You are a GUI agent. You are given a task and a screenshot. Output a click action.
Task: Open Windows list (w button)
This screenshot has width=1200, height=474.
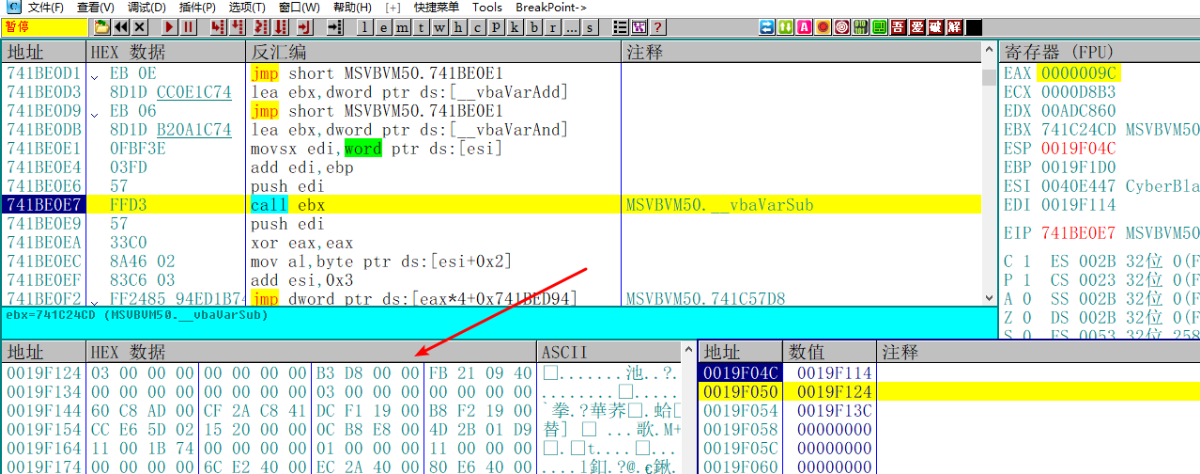439,26
